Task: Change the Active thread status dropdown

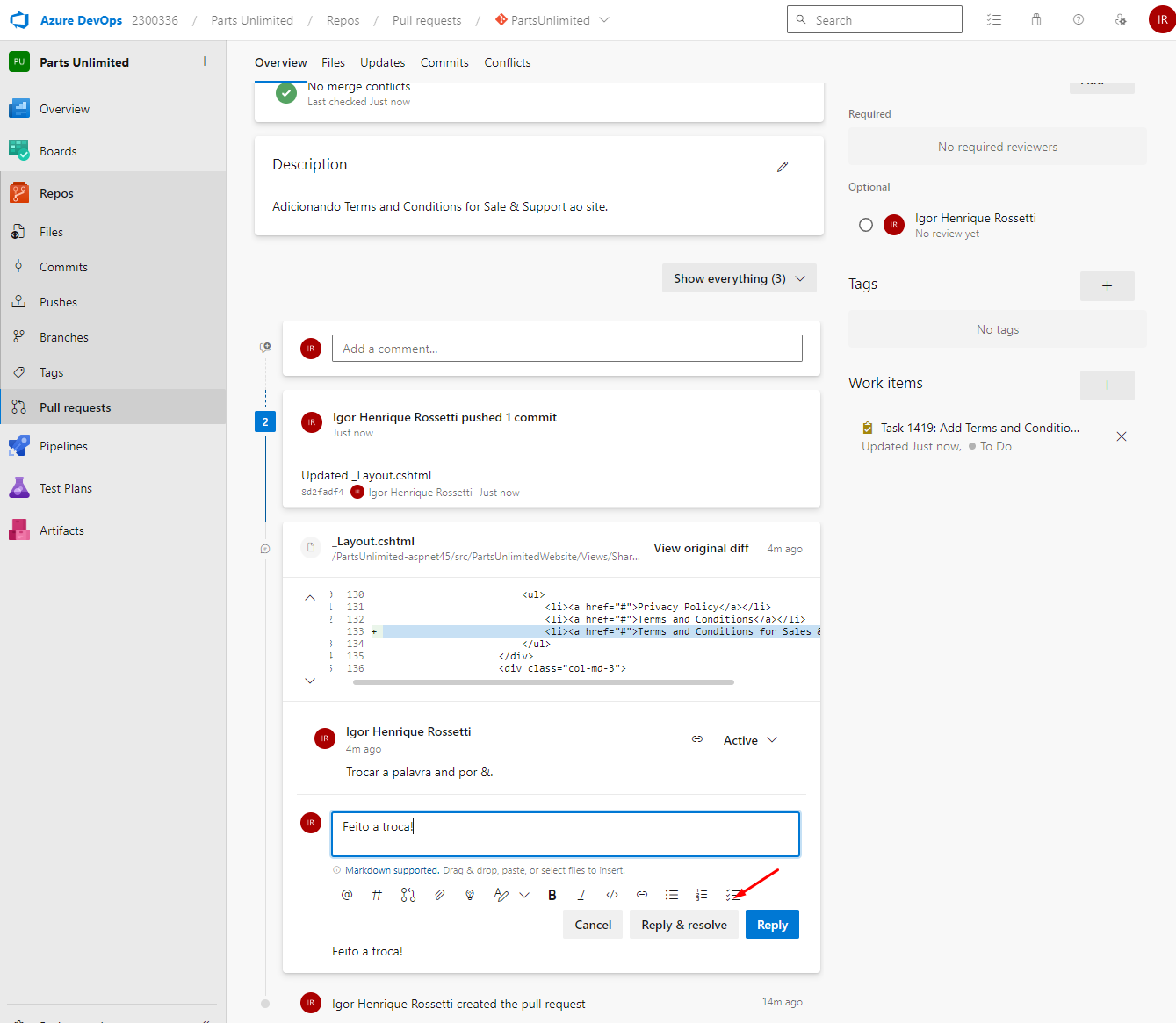Action: click(750, 740)
